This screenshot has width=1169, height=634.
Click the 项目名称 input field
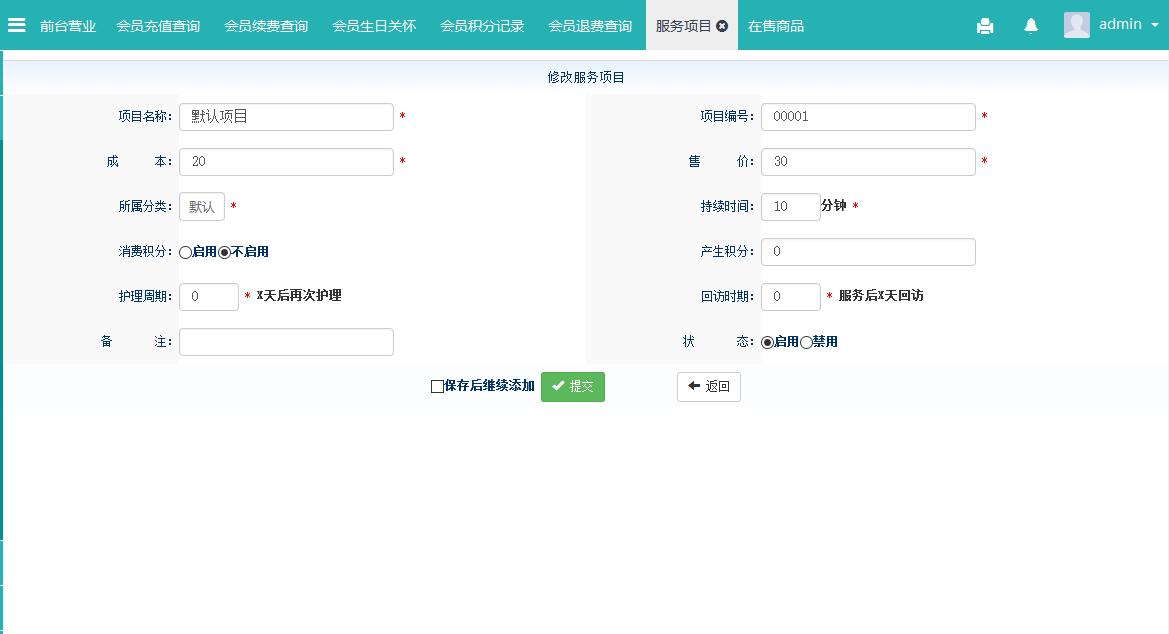[x=286, y=117]
